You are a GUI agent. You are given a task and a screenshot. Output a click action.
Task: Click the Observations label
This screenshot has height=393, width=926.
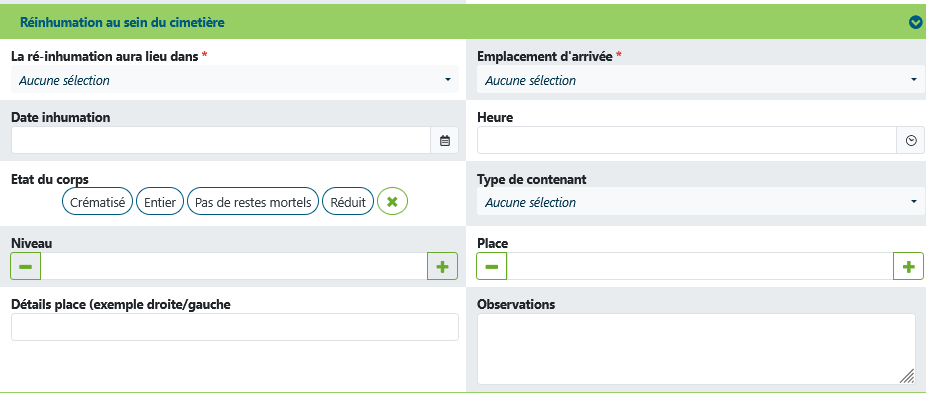tap(516, 304)
